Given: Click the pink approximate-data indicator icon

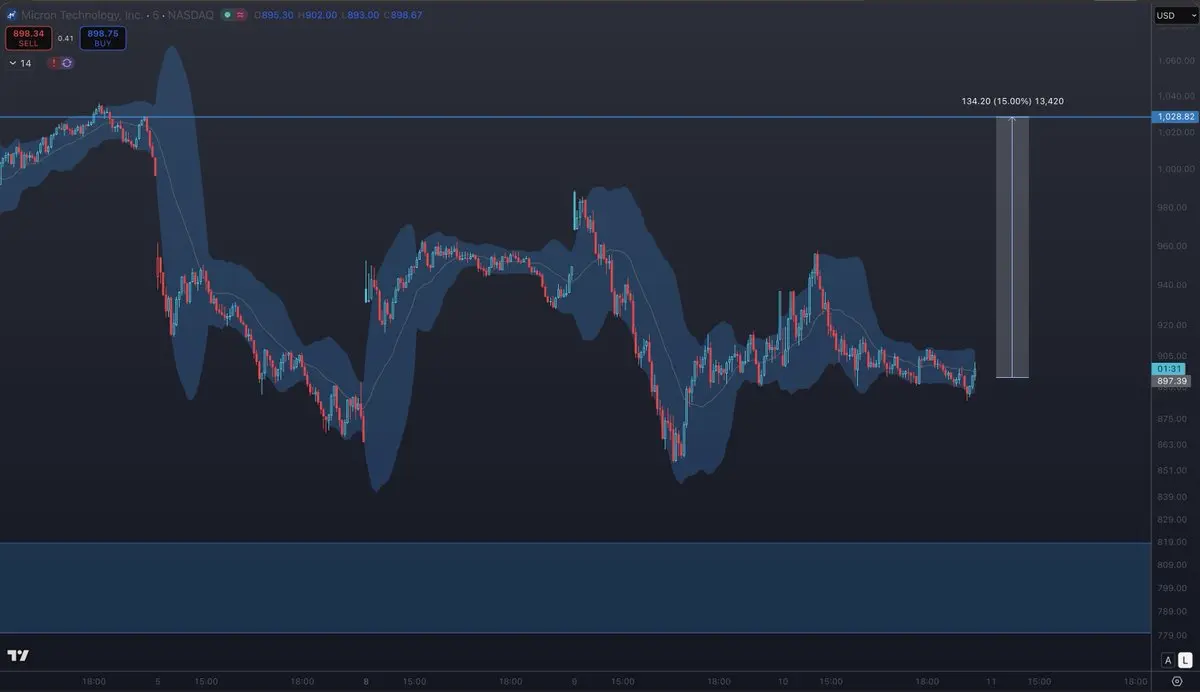Looking at the screenshot, I should (242, 15).
